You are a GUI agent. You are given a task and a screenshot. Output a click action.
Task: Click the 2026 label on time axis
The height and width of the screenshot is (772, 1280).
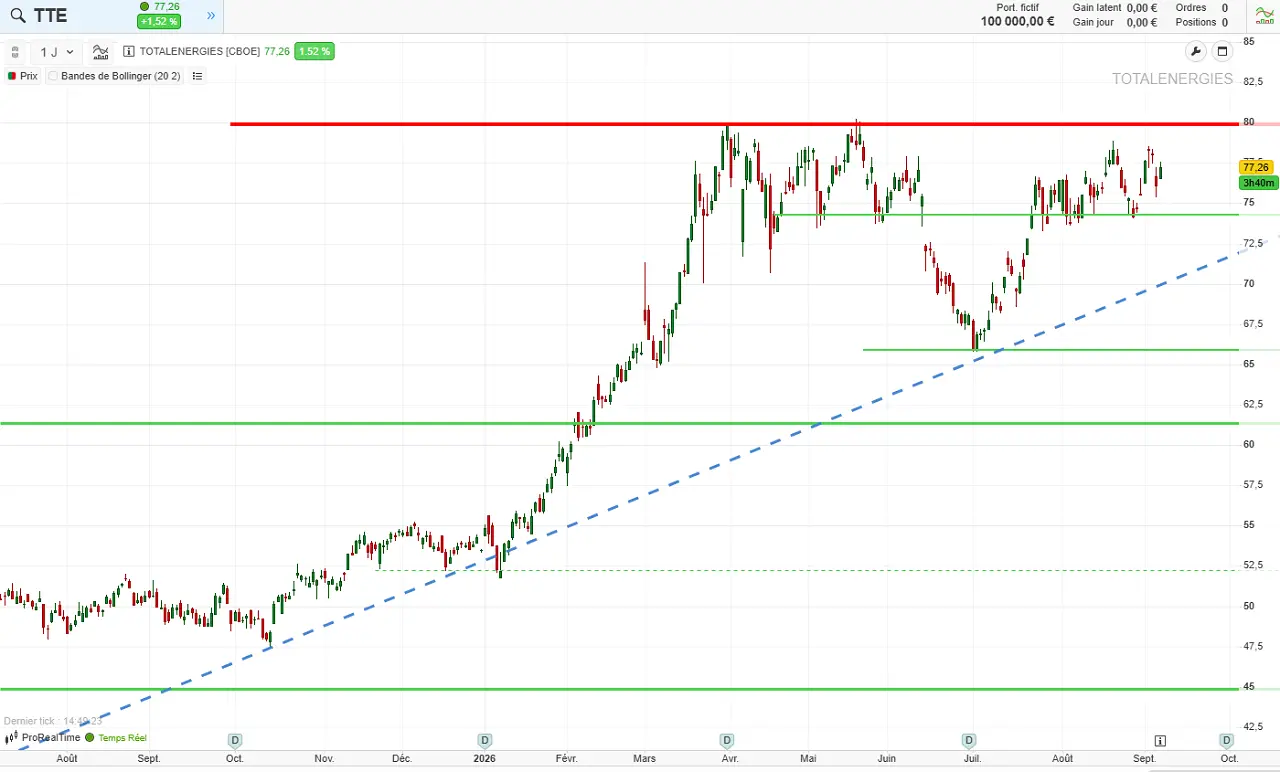click(485, 758)
